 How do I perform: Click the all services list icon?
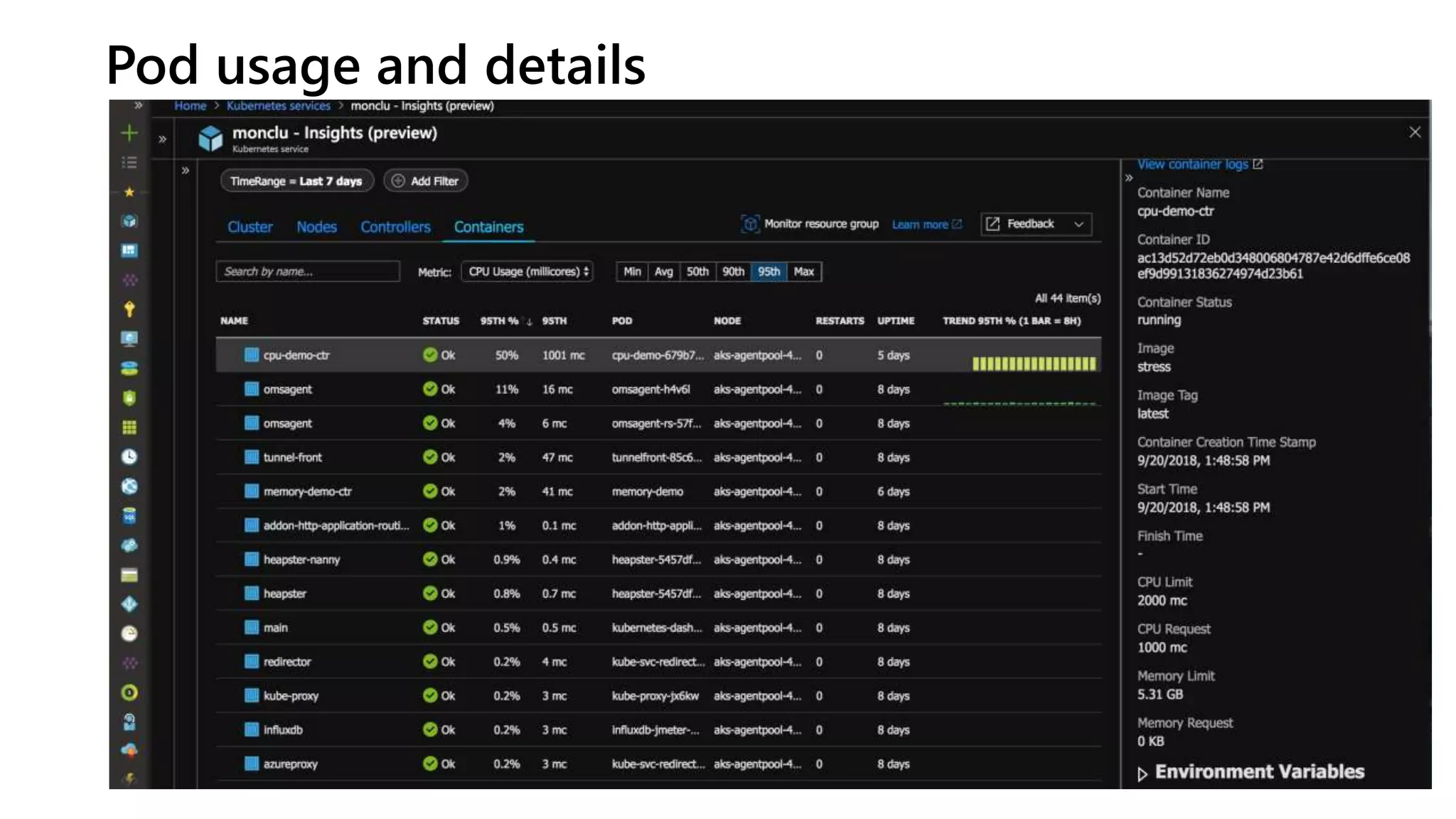129,162
